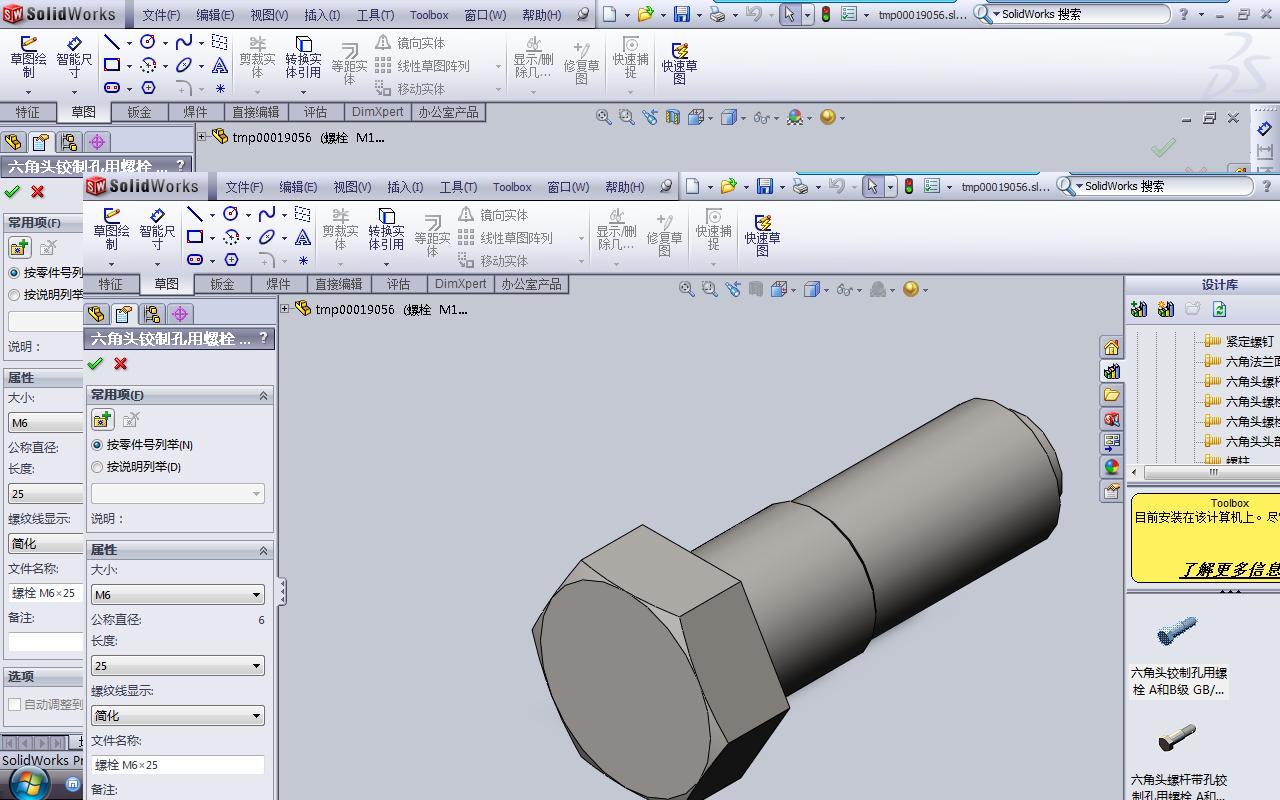Open the Toolbox menu in the front window
The width and height of the screenshot is (1280, 800).
(512, 187)
